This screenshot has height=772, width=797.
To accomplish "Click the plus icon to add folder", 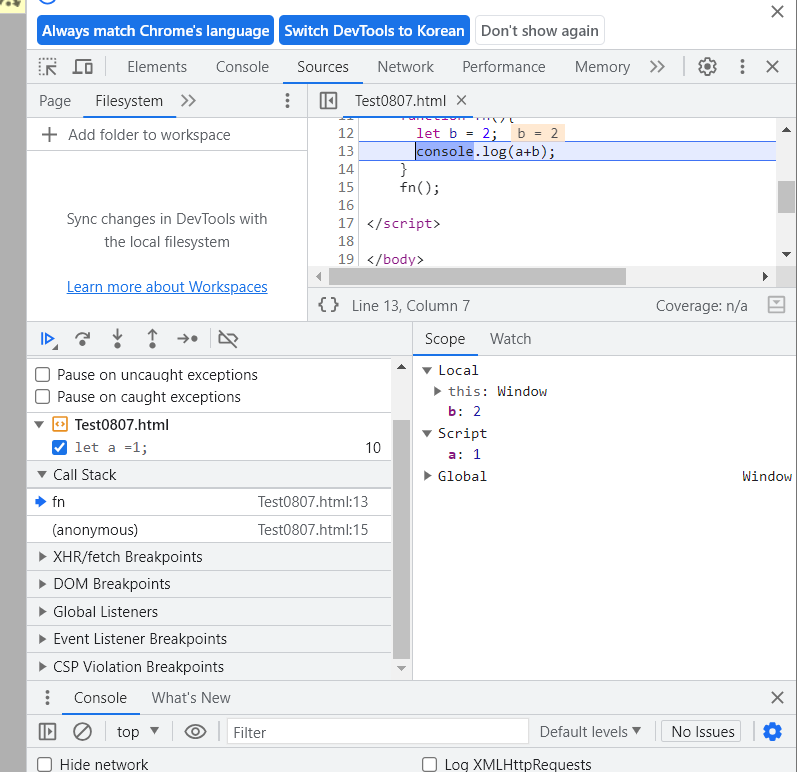I will pos(49,135).
